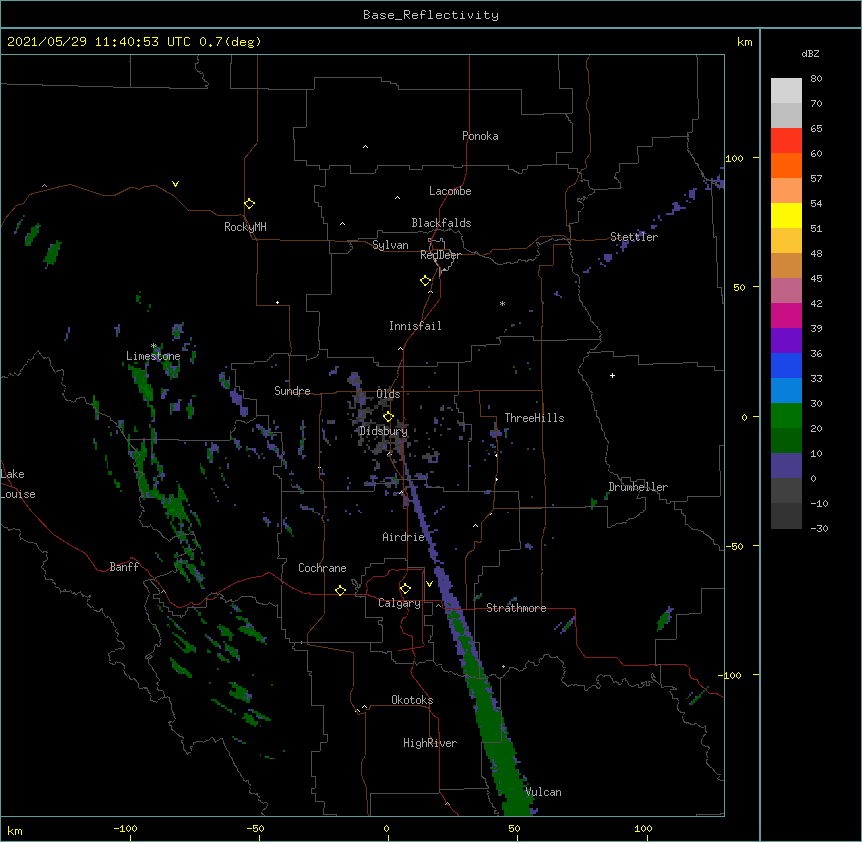This screenshot has width=862, height=842.
Task: Select the pink 42-45 dBZ legend swatch
Action: point(786,290)
